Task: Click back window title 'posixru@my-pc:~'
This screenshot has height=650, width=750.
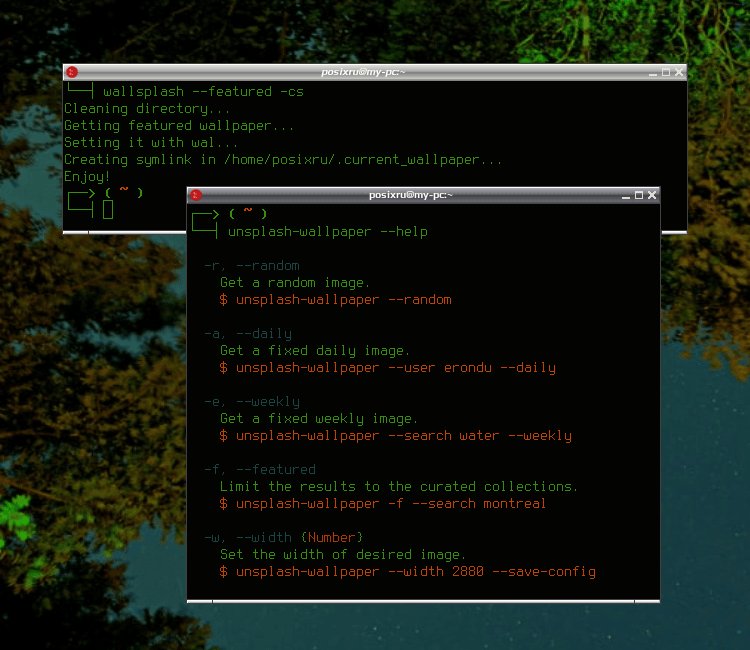Action: pos(363,72)
